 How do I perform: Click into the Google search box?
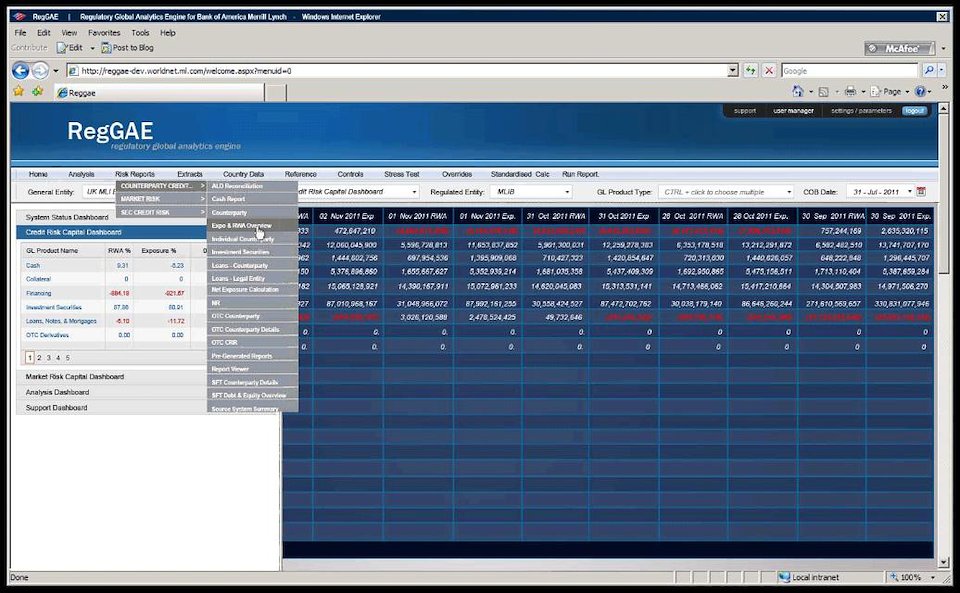[x=850, y=71]
